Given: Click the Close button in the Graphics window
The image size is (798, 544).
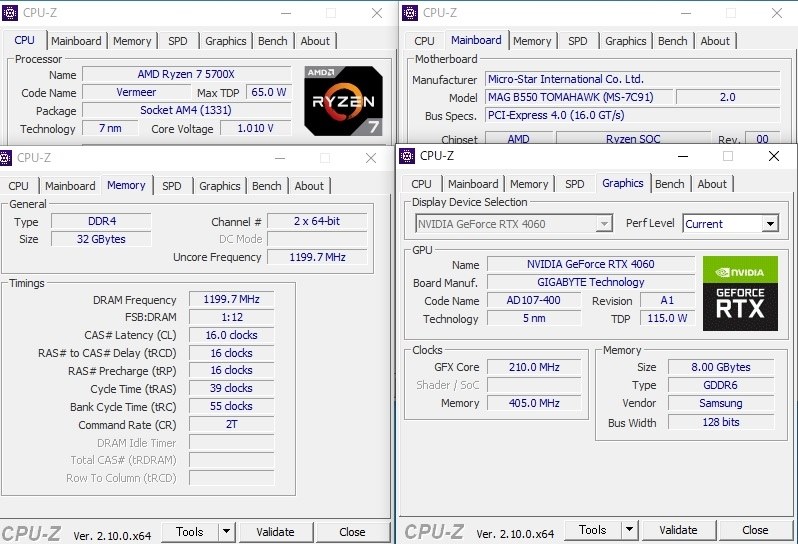Looking at the screenshot, I should coord(755,530).
